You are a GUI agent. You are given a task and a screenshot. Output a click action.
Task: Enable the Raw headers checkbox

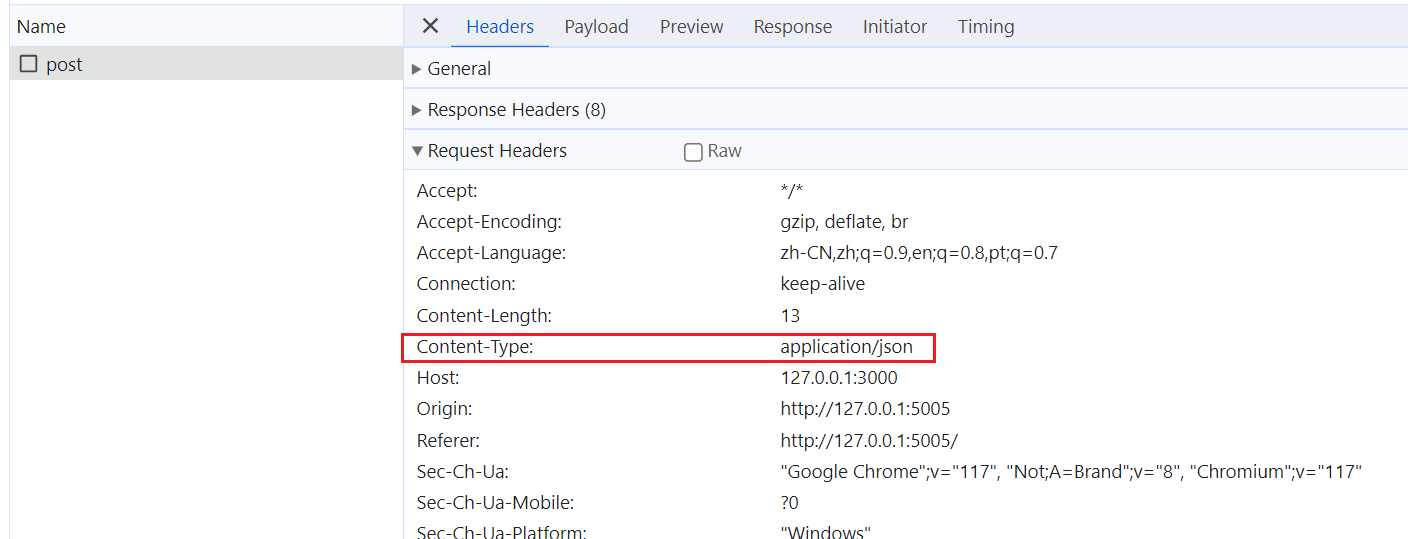point(693,152)
